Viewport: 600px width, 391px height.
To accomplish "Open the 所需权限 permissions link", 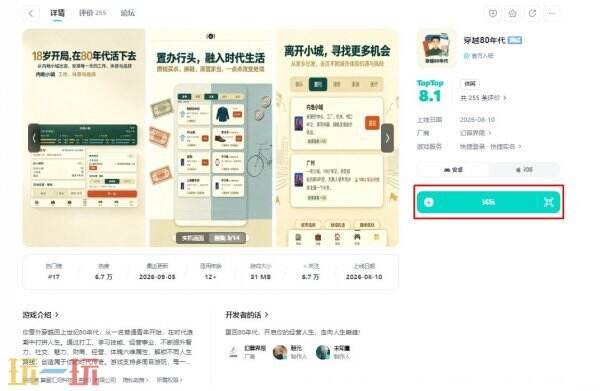I will point(170,380).
